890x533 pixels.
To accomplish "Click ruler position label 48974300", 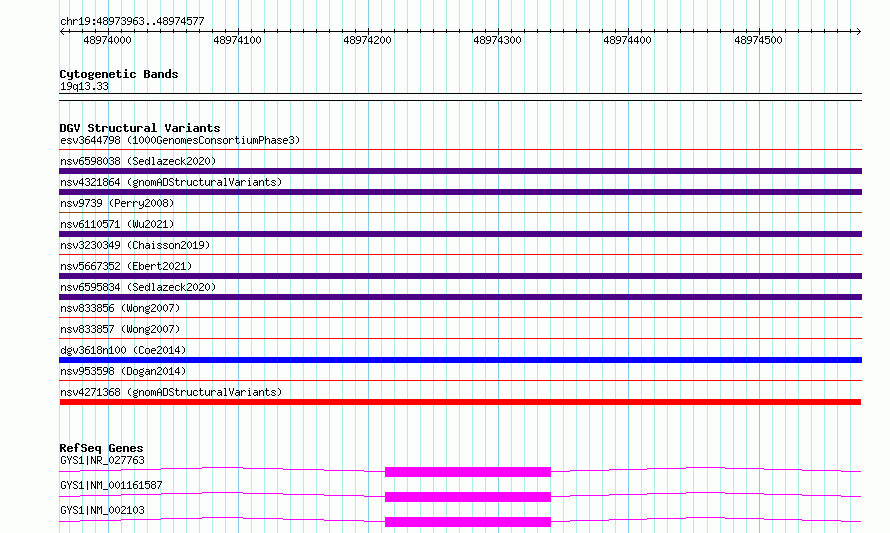I will [x=497, y=40].
